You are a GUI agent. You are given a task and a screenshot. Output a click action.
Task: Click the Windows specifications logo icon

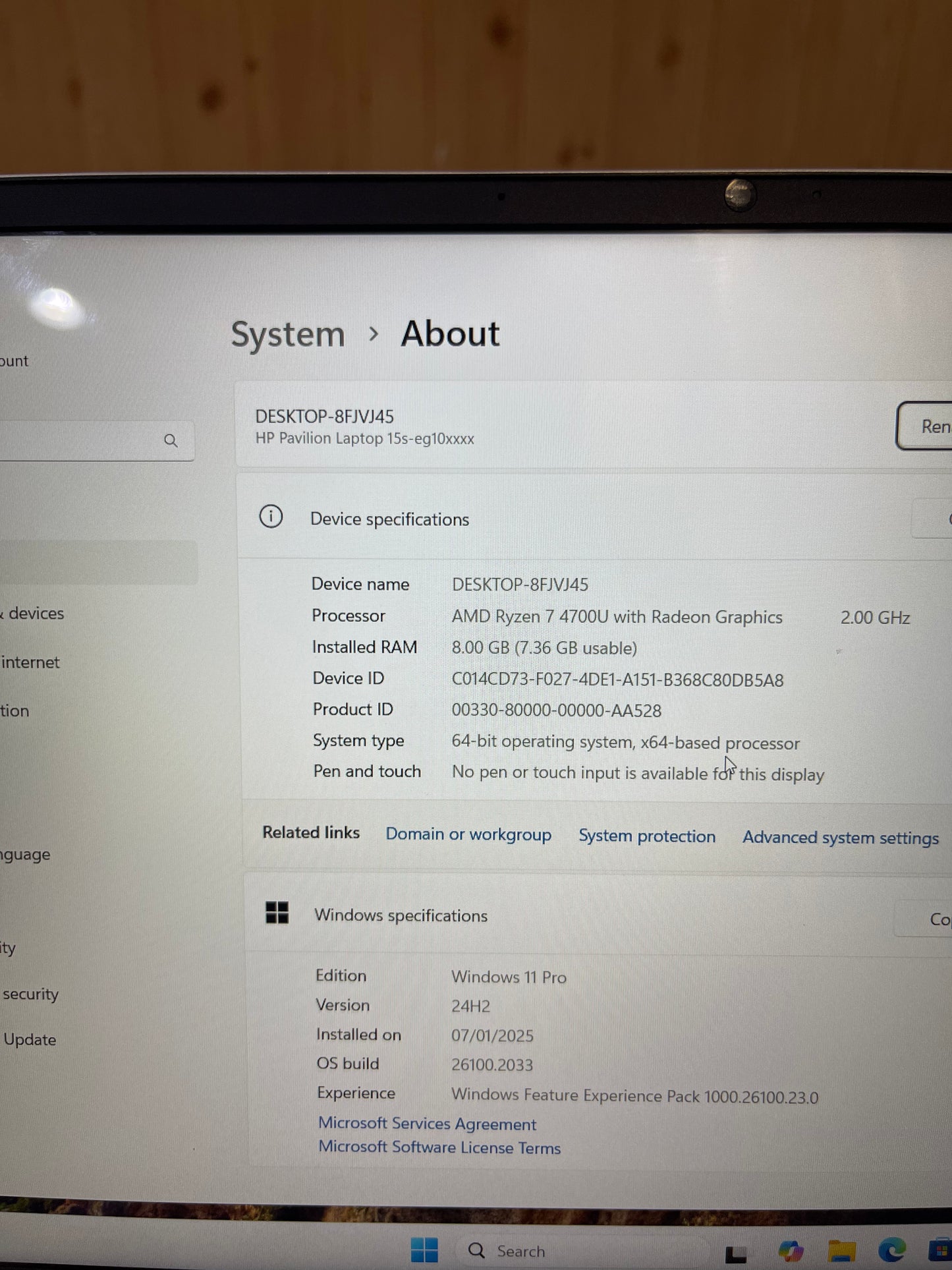click(x=277, y=913)
